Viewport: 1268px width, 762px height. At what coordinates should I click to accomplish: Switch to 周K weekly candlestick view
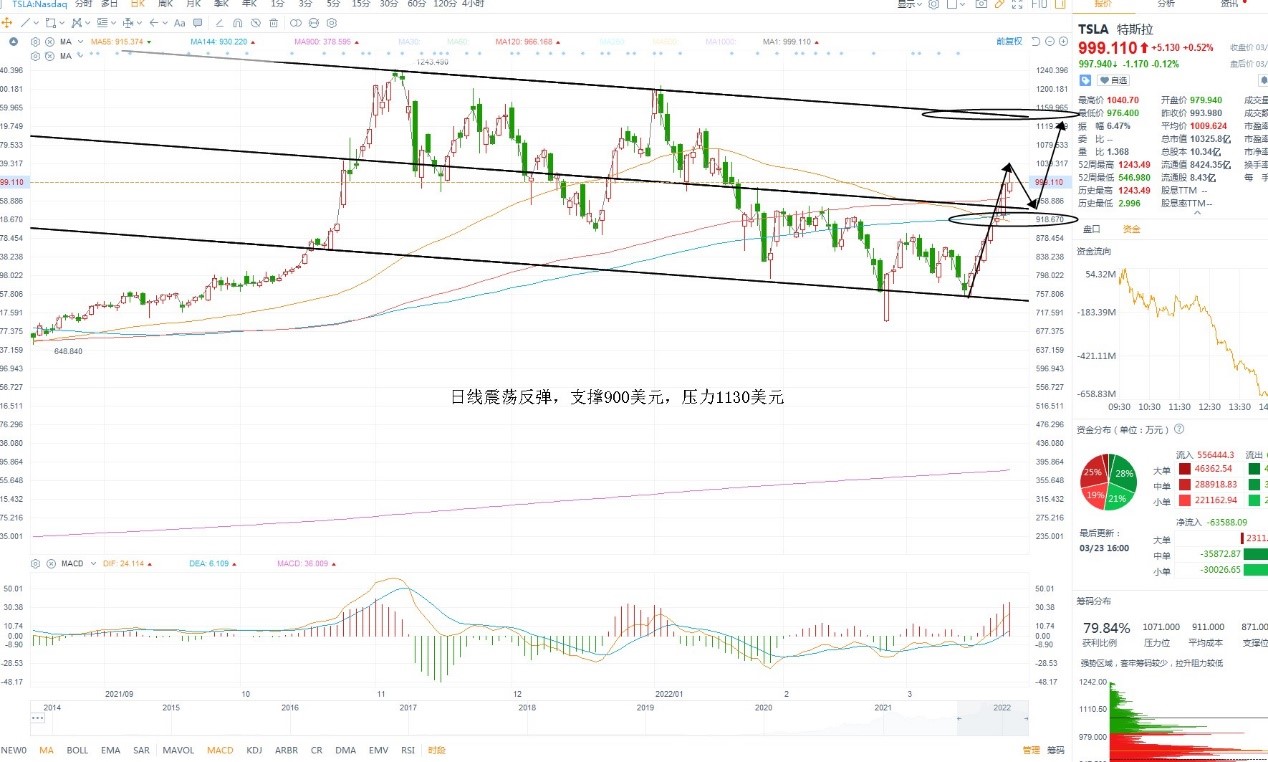pyautogui.click(x=164, y=5)
